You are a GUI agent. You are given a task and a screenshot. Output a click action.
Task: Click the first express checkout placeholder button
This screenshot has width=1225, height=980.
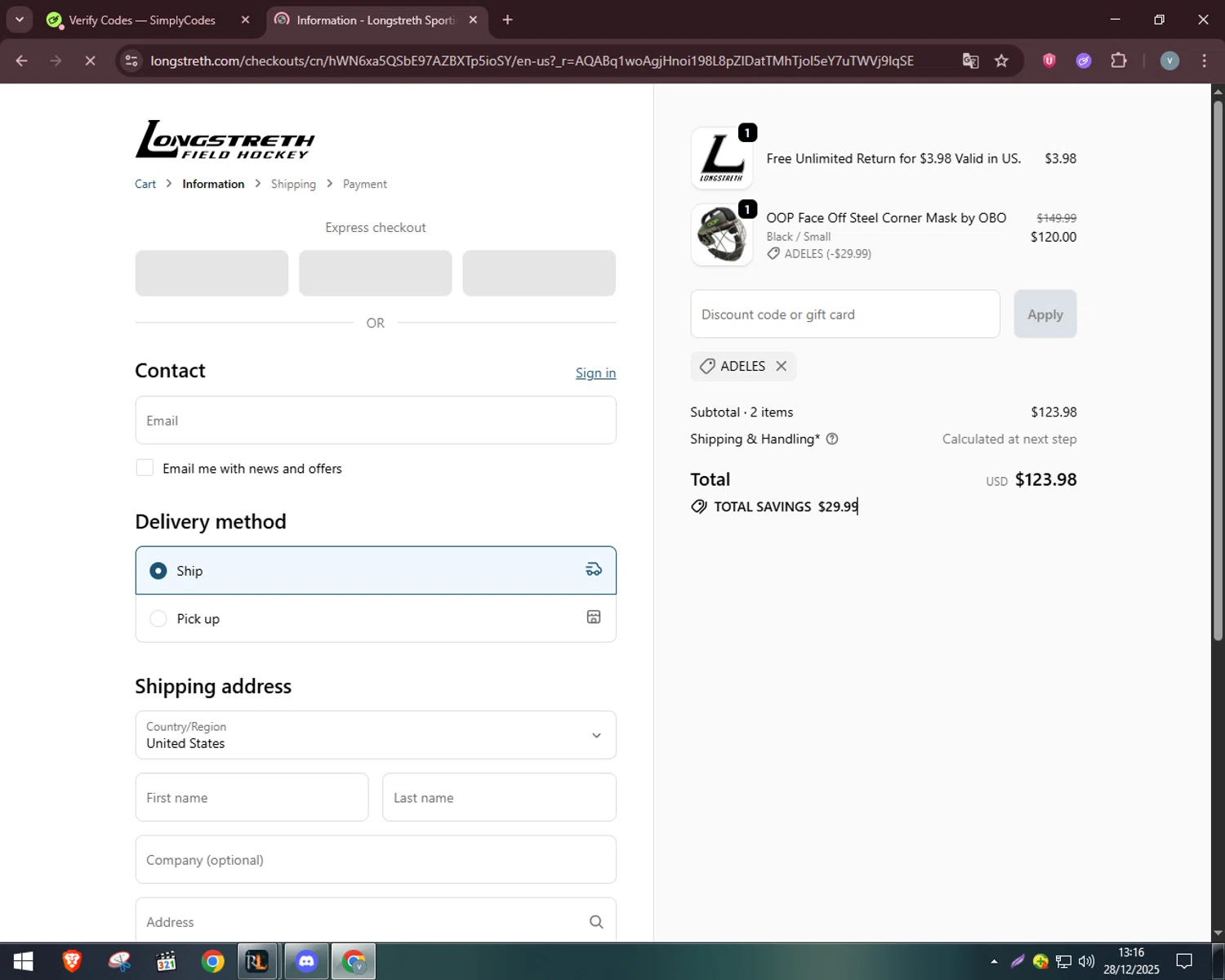(x=212, y=273)
